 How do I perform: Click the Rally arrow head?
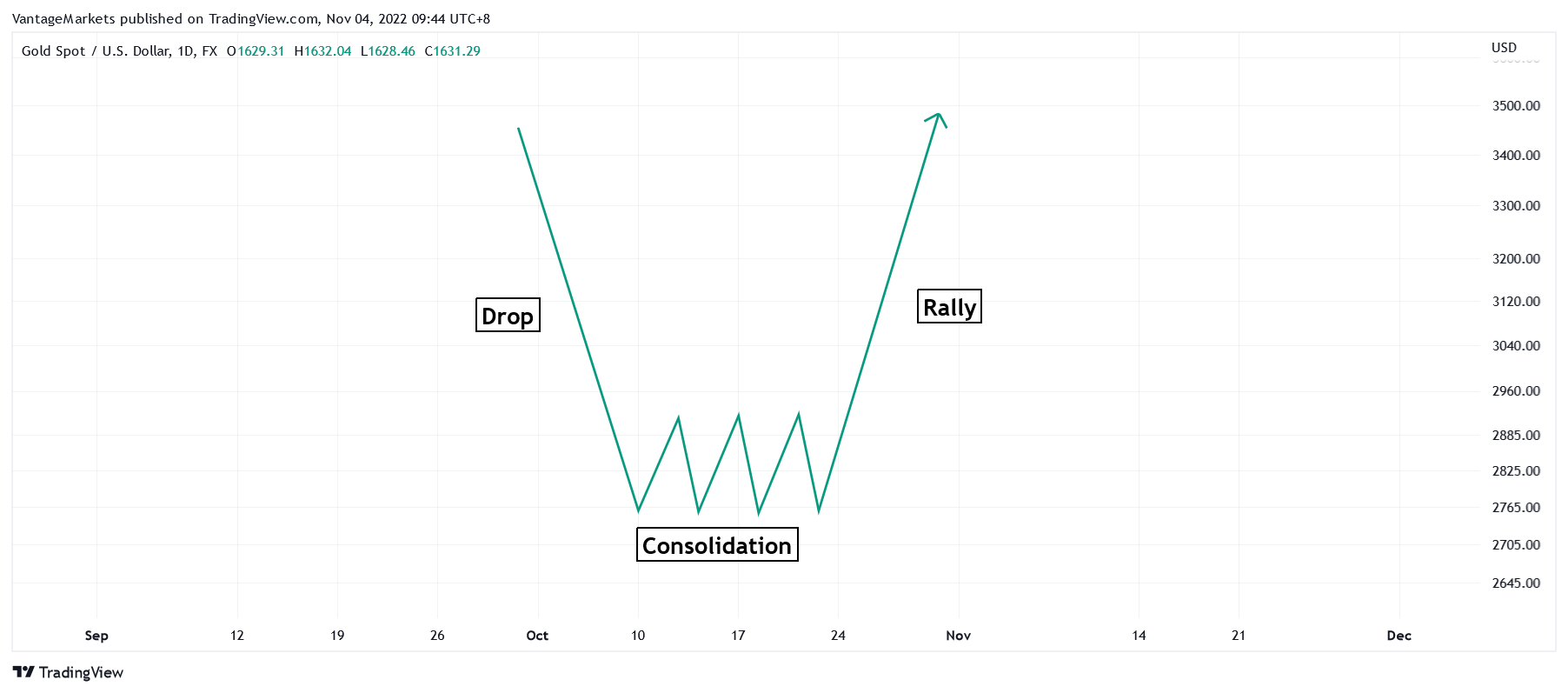[x=939, y=117]
